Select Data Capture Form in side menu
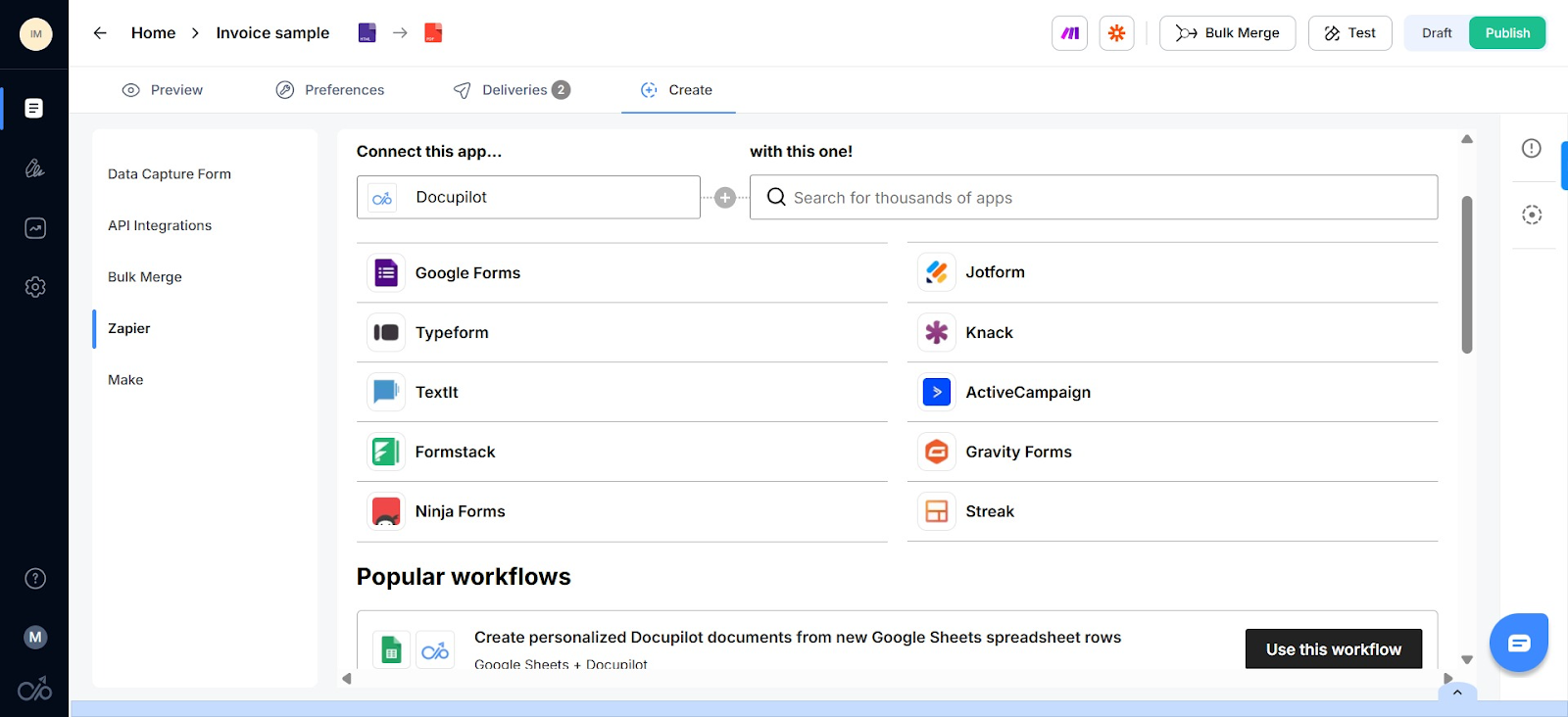The height and width of the screenshot is (717, 1568). pos(170,174)
